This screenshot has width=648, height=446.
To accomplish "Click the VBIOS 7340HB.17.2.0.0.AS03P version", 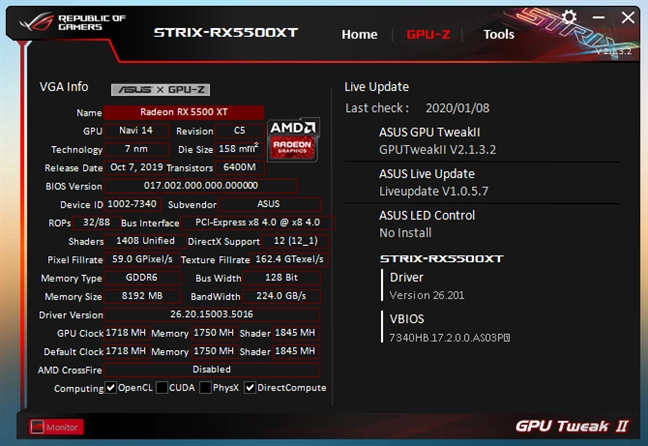I will [450, 338].
